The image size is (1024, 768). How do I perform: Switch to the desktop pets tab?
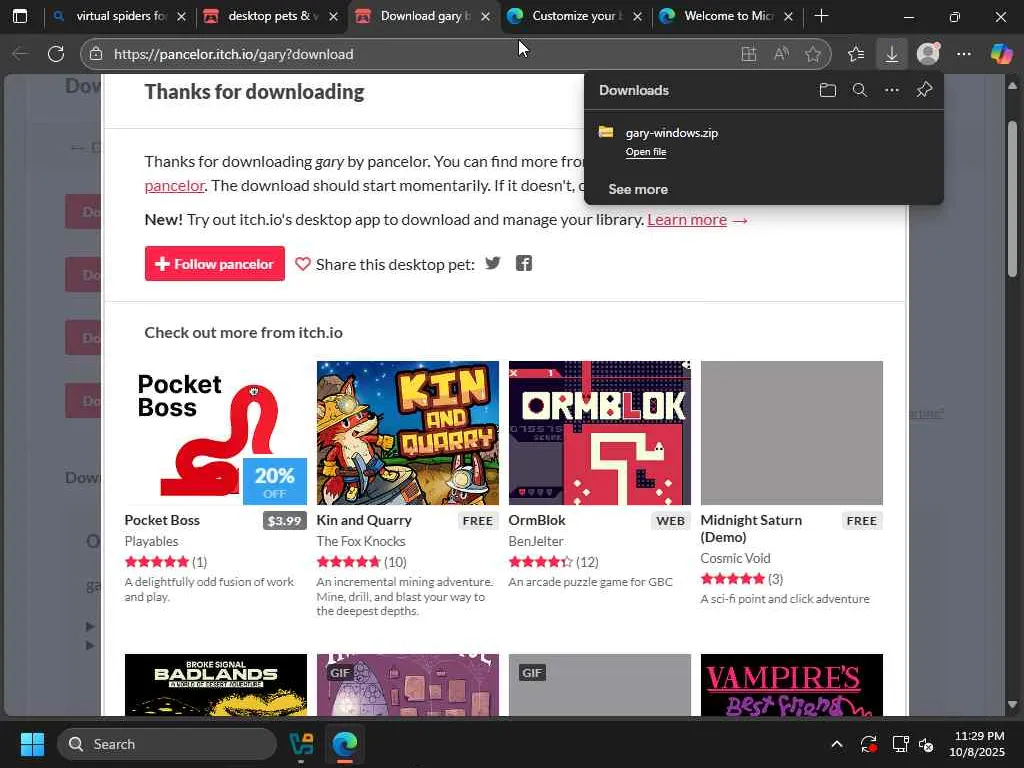tap(272, 16)
